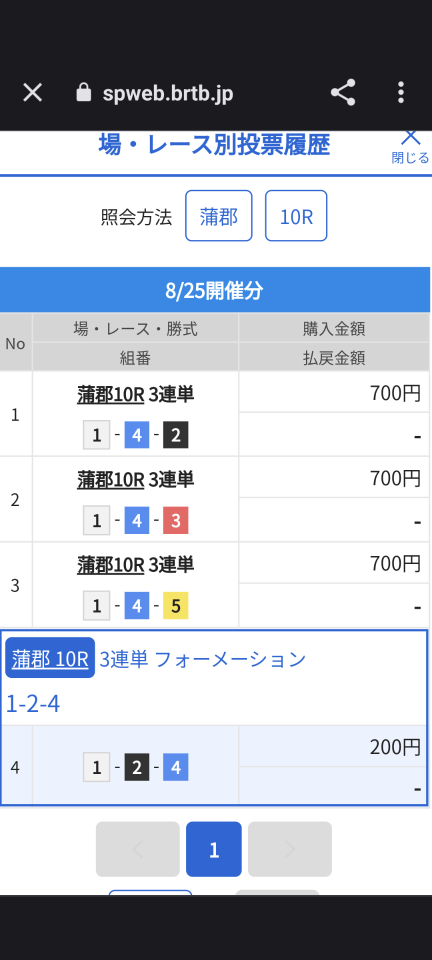Click red boat number 3 in row 2

(x=176, y=521)
